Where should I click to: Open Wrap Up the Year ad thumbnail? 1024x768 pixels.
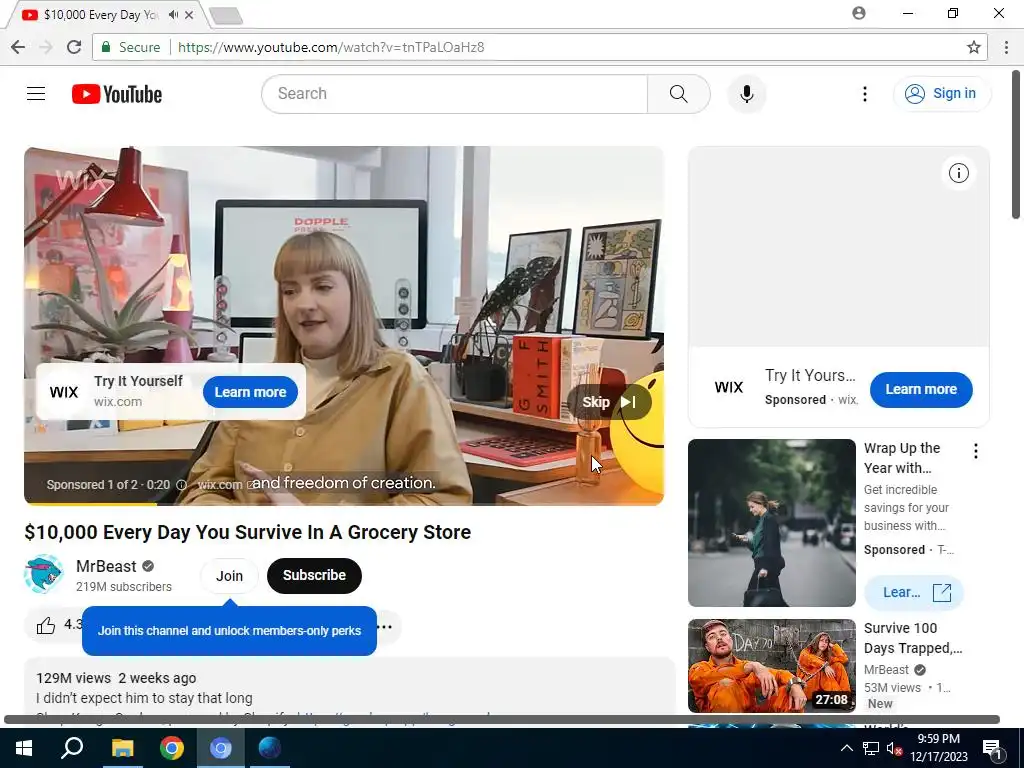771,523
